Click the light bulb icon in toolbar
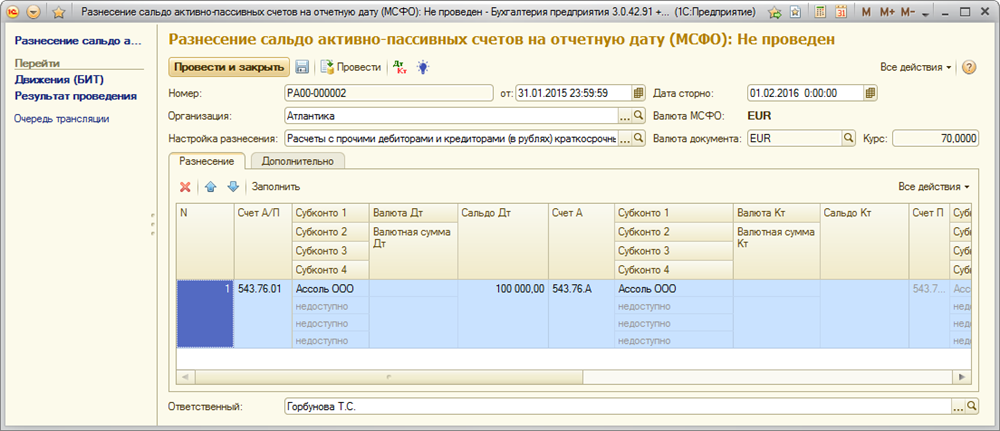Screen dimensions: 1000x431 click(423, 67)
